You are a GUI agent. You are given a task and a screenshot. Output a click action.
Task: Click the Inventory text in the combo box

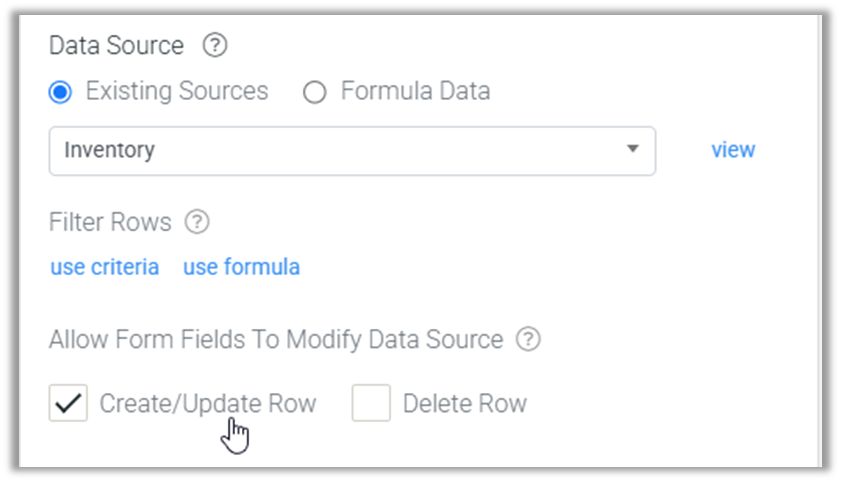point(109,150)
